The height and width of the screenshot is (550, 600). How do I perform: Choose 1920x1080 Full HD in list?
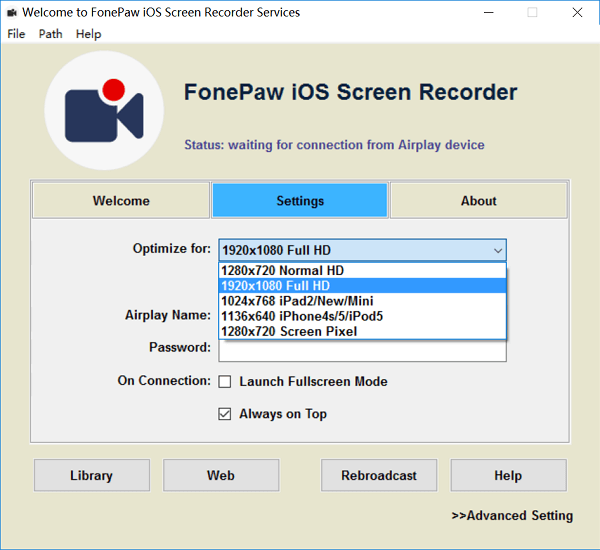coord(362,286)
